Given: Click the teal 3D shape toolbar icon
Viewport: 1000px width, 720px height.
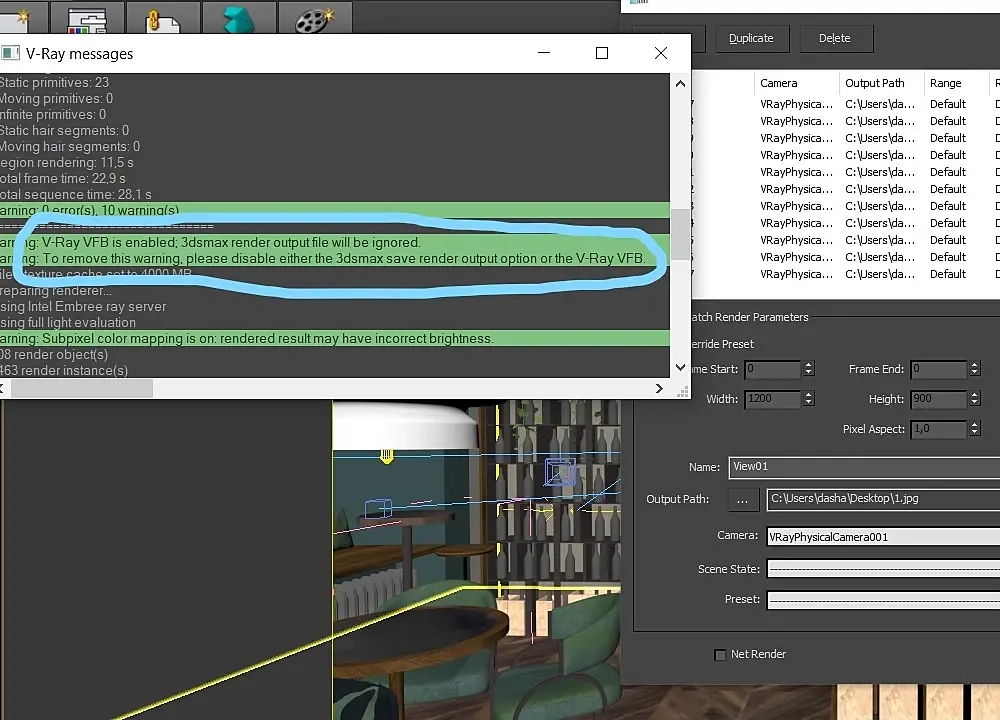Looking at the screenshot, I should 239,18.
